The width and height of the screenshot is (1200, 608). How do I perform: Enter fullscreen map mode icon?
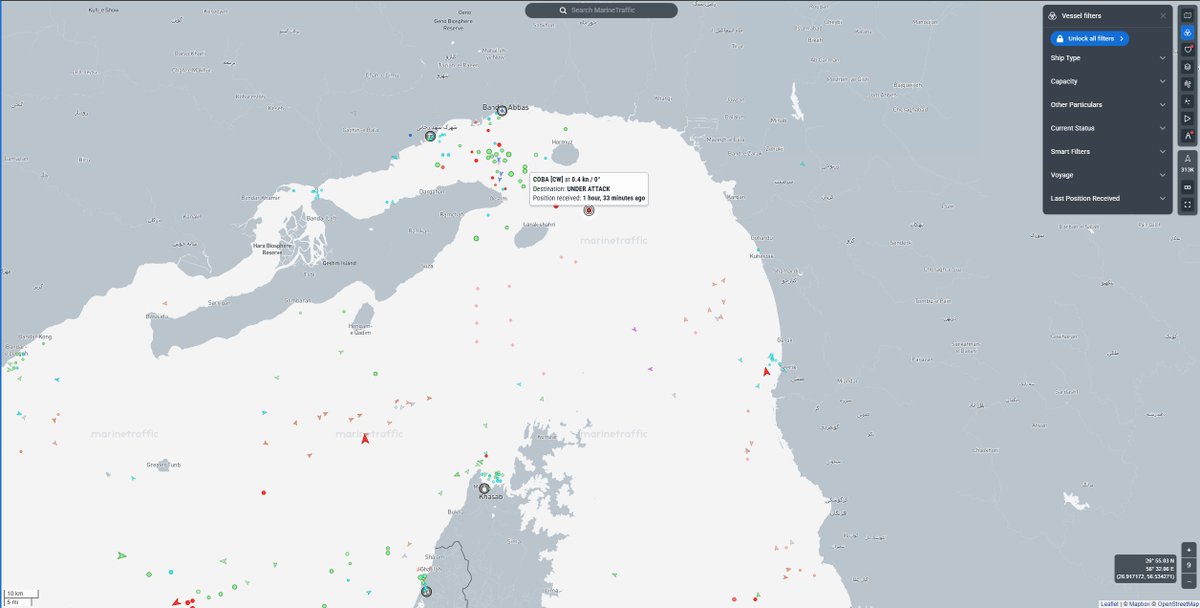pyautogui.click(x=1187, y=204)
